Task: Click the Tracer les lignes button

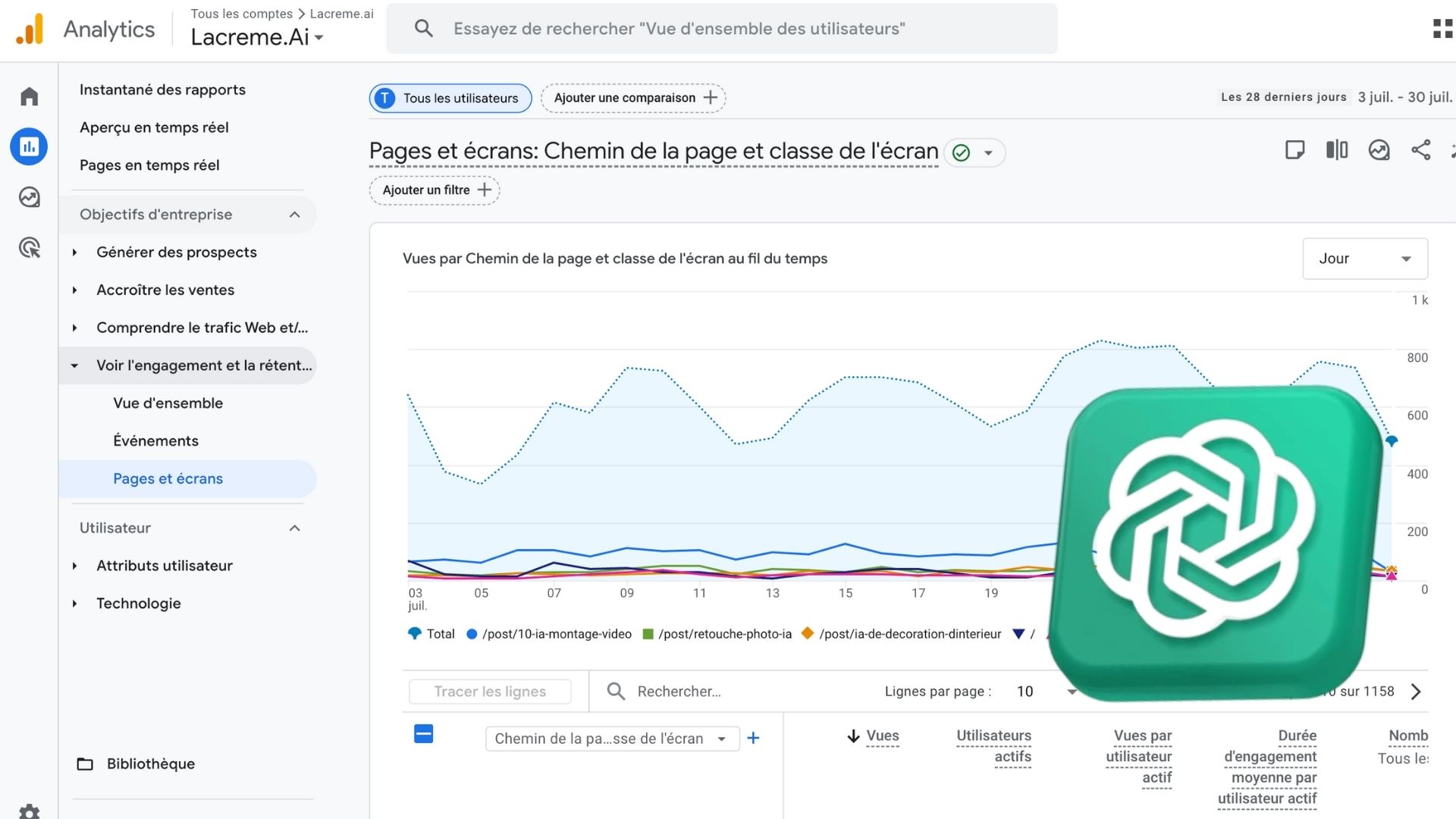Action: click(489, 691)
